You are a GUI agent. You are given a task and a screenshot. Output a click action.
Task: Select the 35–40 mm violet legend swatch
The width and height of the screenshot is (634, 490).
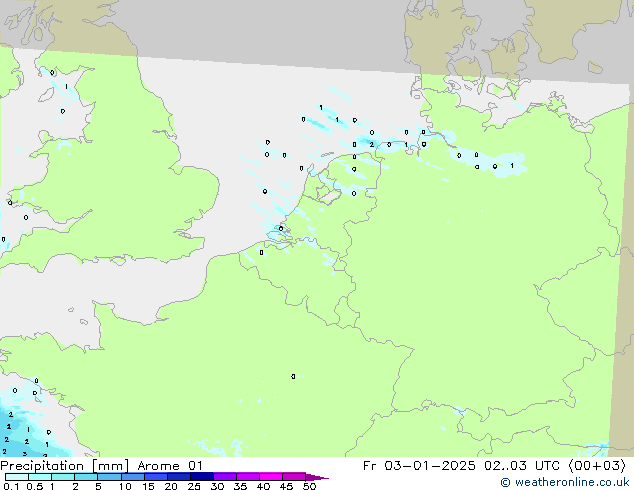pyautogui.click(x=247, y=477)
